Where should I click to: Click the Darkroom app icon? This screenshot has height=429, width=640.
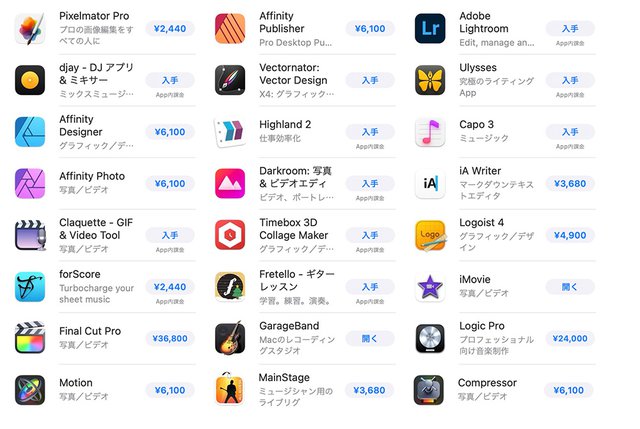point(230,183)
